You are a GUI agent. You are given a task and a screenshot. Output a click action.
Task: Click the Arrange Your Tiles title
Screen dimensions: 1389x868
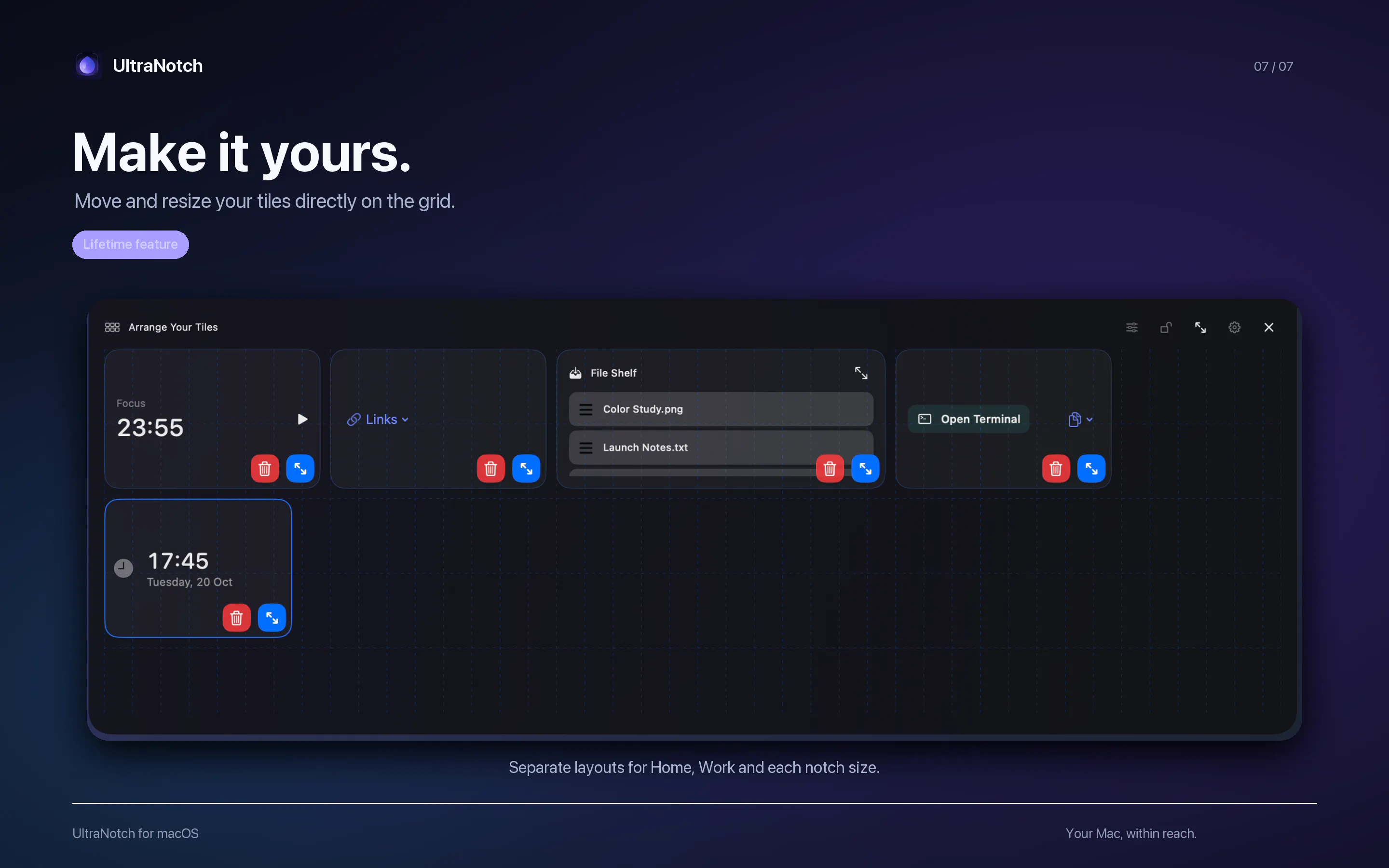pyautogui.click(x=173, y=327)
